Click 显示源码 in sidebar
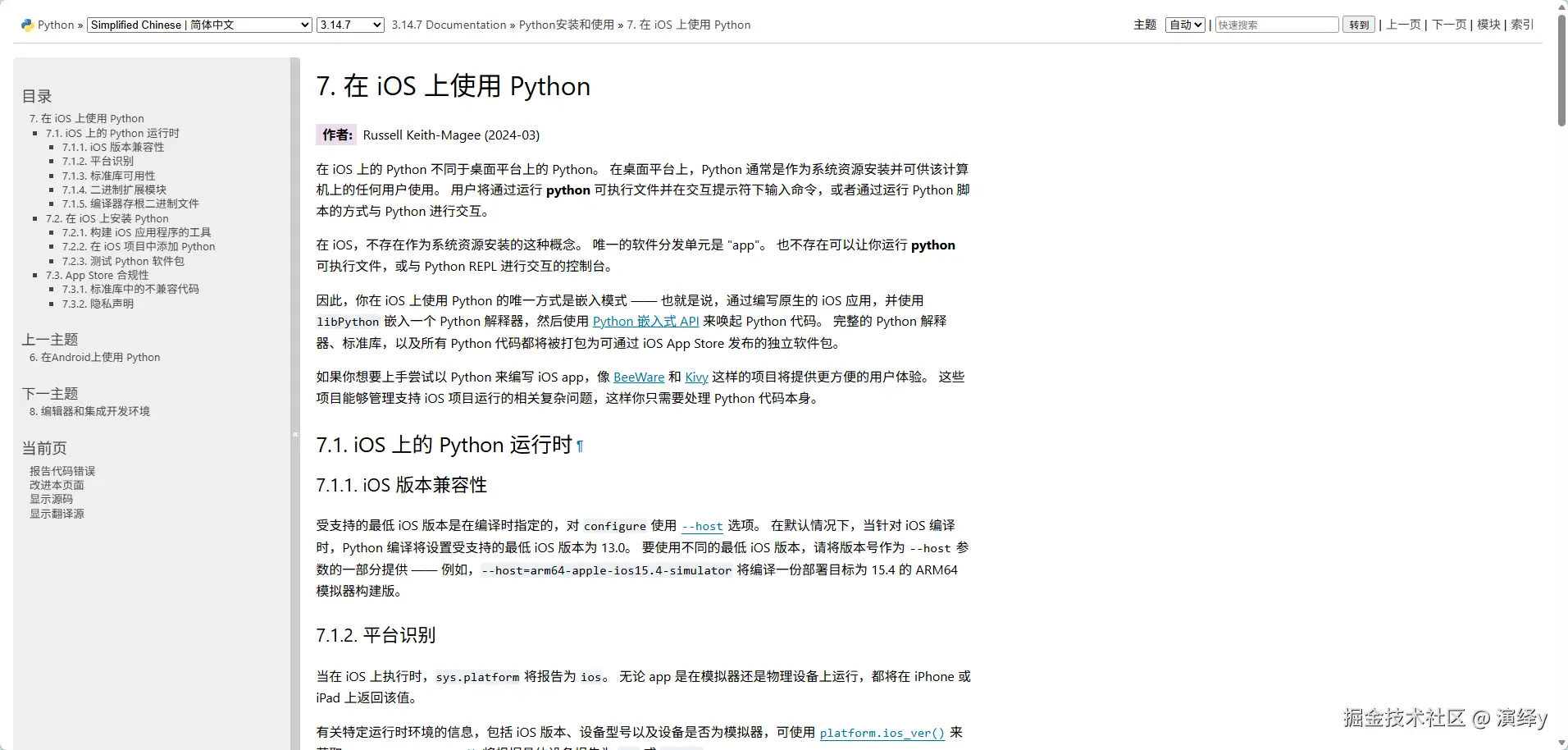Image resolution: width=1568 pixels, height=750 pixels. tap(51, 499)
